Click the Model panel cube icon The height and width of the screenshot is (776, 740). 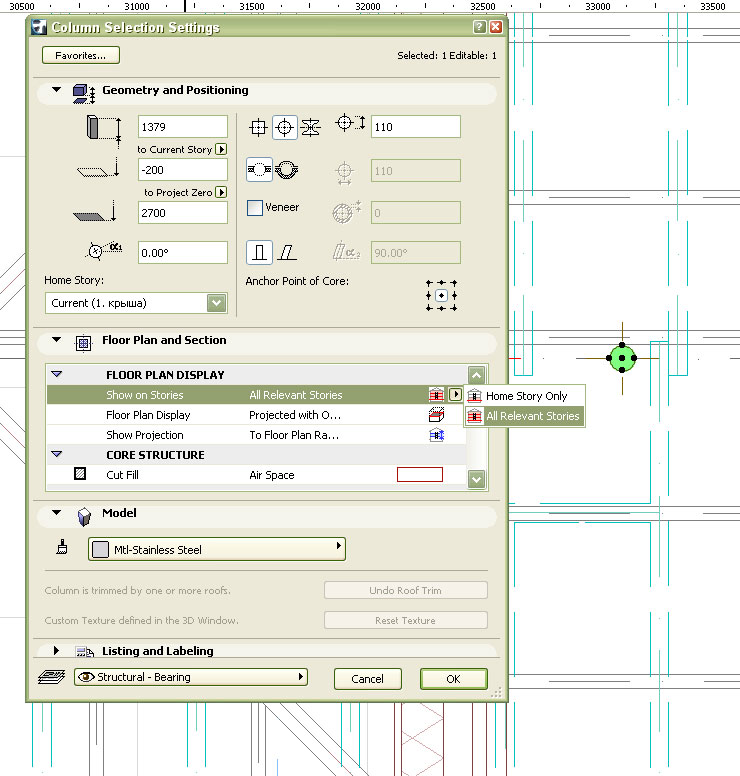coord(84,517)
